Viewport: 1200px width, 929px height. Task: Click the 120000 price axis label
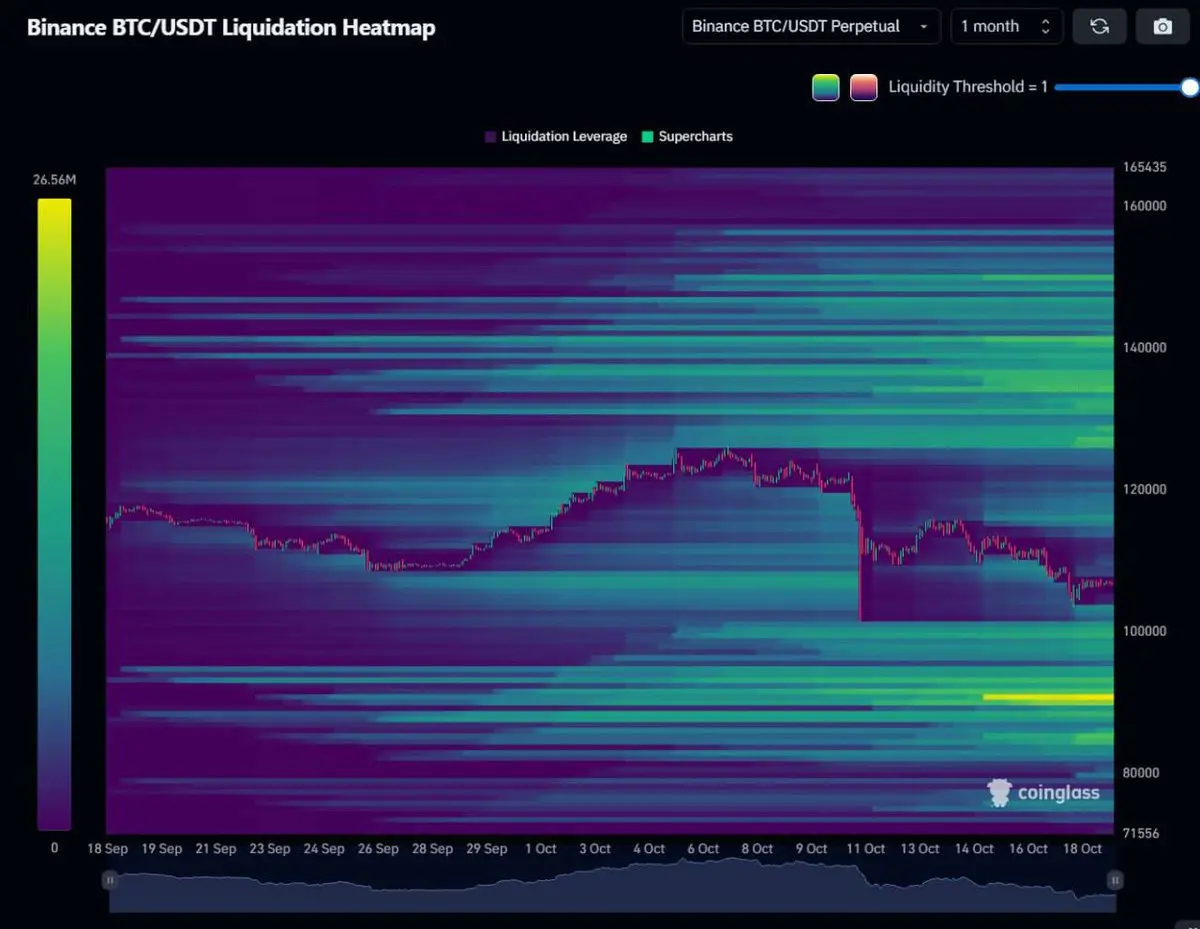click(1144, 489)
